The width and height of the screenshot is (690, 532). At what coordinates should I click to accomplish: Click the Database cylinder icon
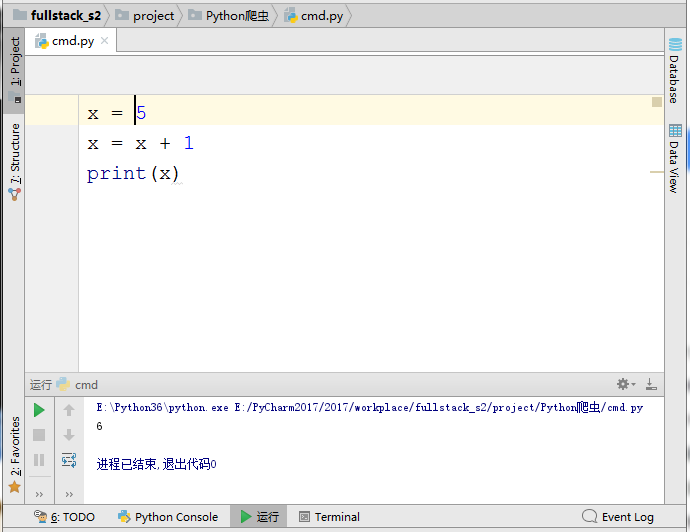tap(675, 45)
